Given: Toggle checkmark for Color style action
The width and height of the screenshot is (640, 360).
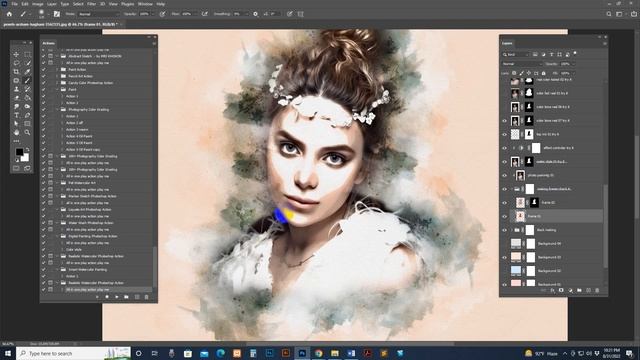Looking at the screenshot, I should point(44,249).
